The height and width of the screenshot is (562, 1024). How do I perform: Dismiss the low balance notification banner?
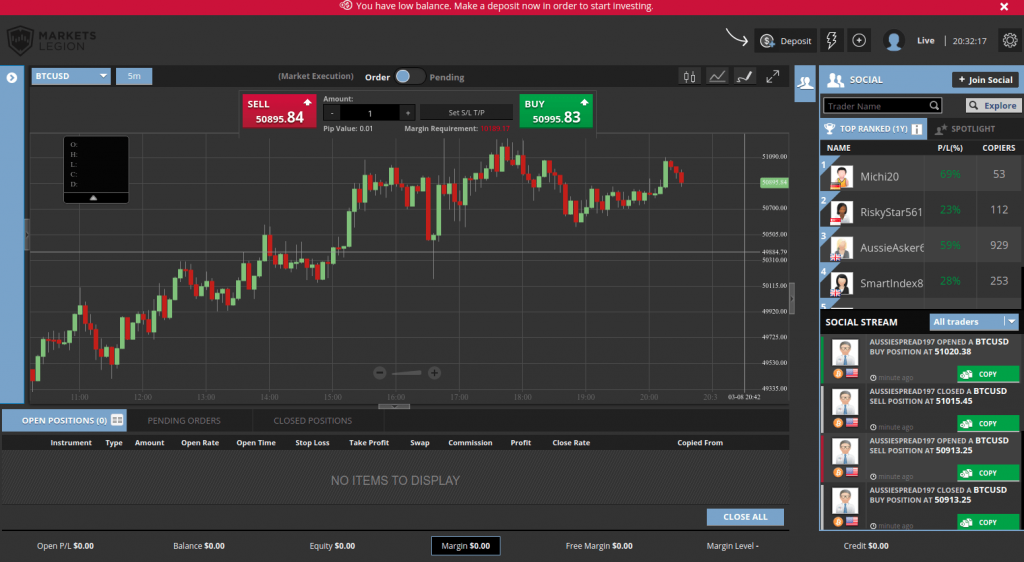[x=1004, y=7]
